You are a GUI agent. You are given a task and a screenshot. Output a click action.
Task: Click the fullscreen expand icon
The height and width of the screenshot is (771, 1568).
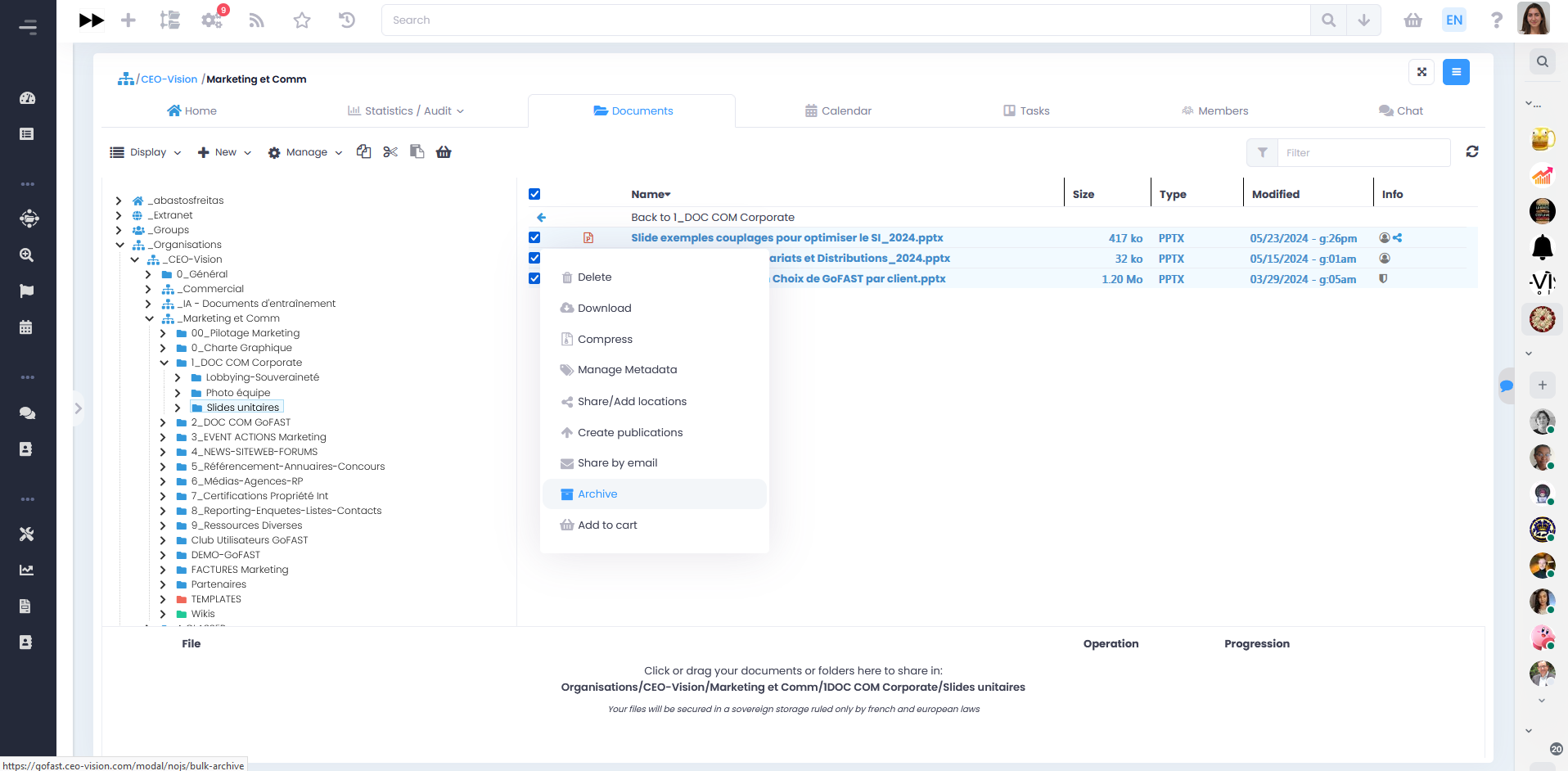(x=1422, y=72)
